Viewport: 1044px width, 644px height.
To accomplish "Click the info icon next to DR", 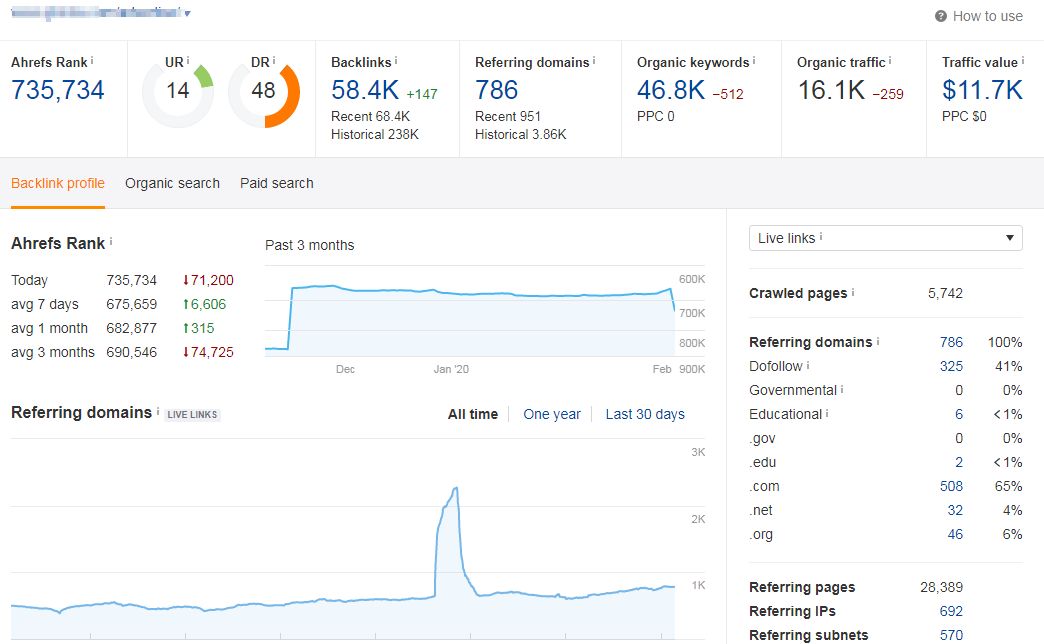I will (273, 61).
